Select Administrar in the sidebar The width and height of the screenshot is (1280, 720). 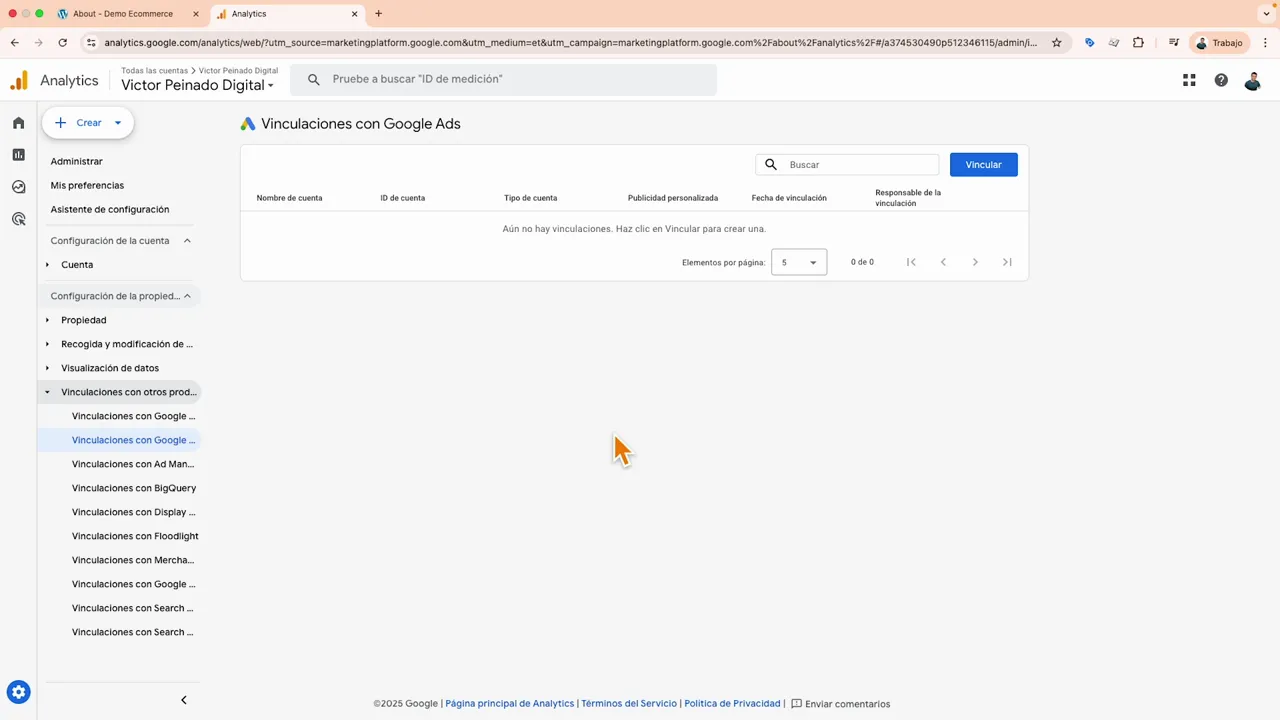point(76,161)
